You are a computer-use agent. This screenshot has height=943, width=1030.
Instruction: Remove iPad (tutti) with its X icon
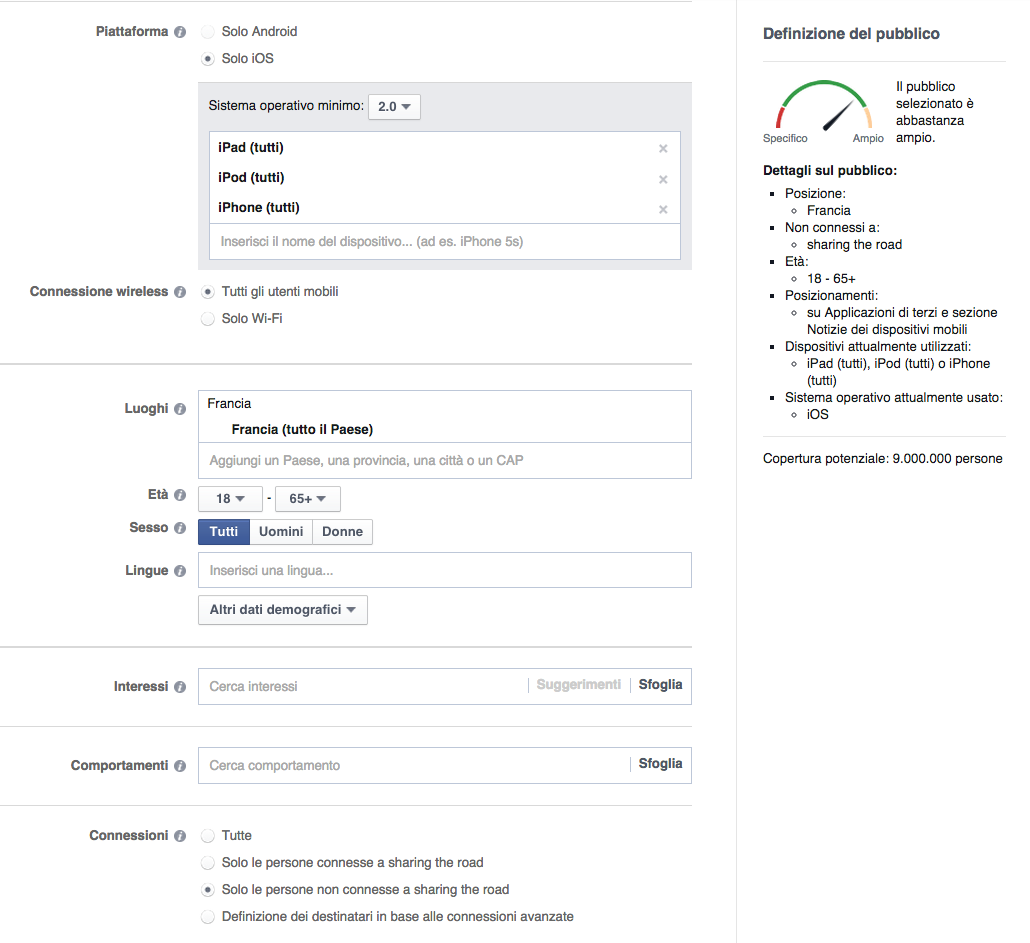(x=663, y=149)
